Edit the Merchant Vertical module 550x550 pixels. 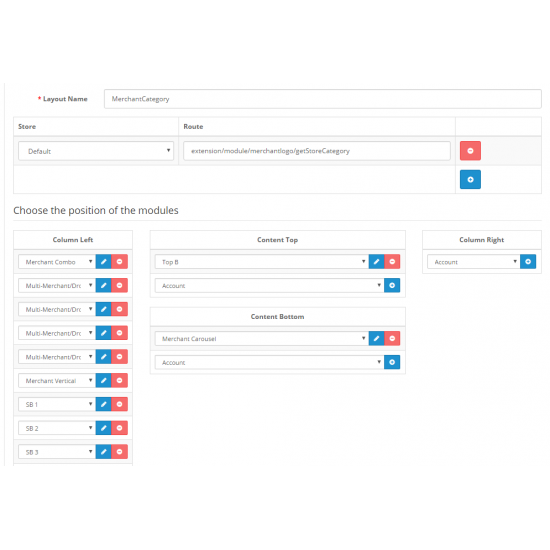click(103, 380)
